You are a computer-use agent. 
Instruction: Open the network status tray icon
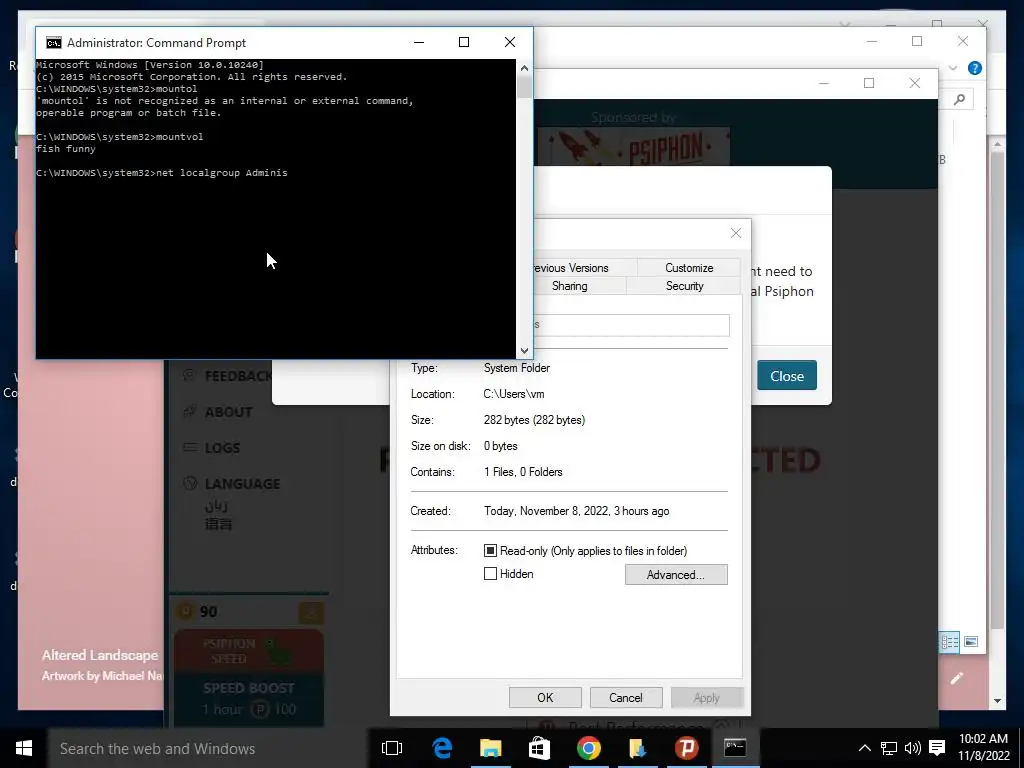point(889,748)
